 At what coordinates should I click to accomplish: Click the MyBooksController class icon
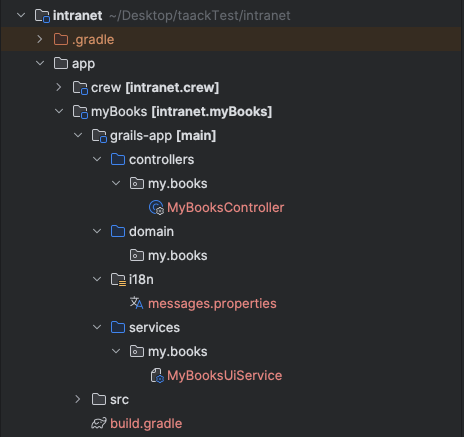(156, 207)
